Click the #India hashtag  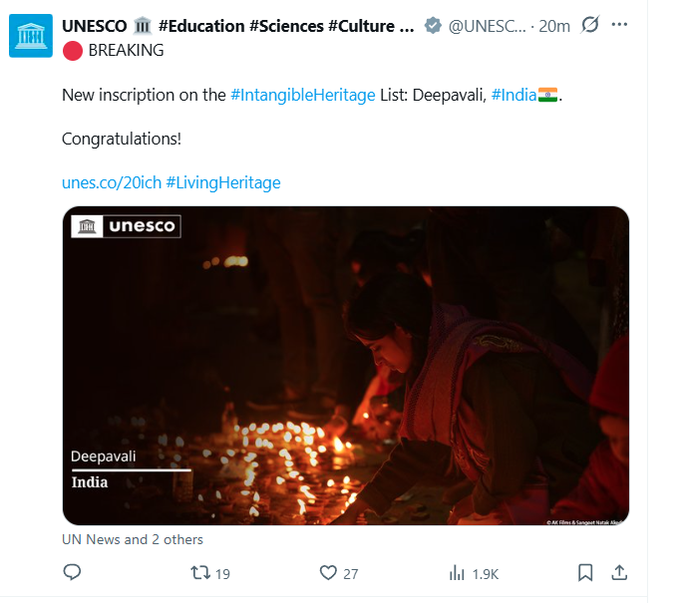[513, 95]
